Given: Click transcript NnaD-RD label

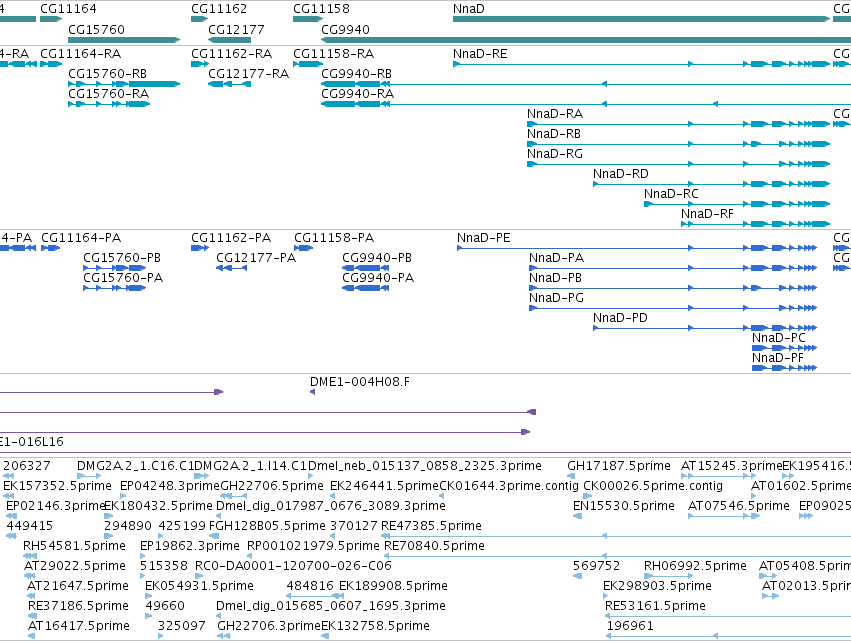Looking at the screenshot, I should tap(620, 174).
